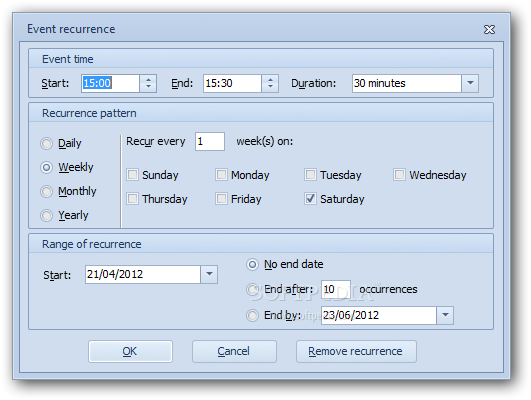The height and width of the screenshot is (400, 531).
Task: Click the Duration field showing 30 minutes
Action: tap(407, 83)
